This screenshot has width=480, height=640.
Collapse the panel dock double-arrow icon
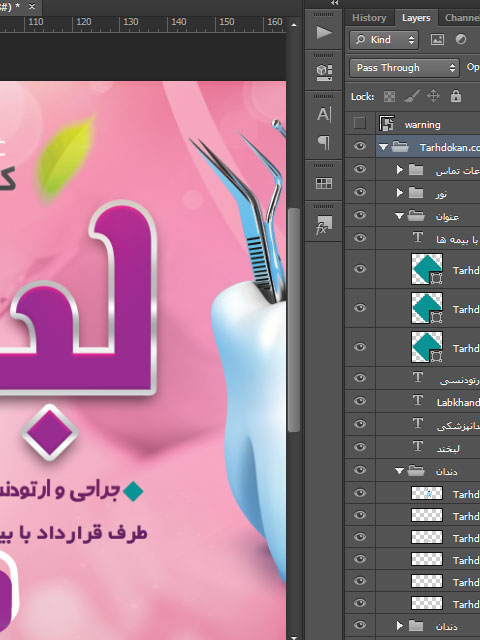click(x=335, y=3)
